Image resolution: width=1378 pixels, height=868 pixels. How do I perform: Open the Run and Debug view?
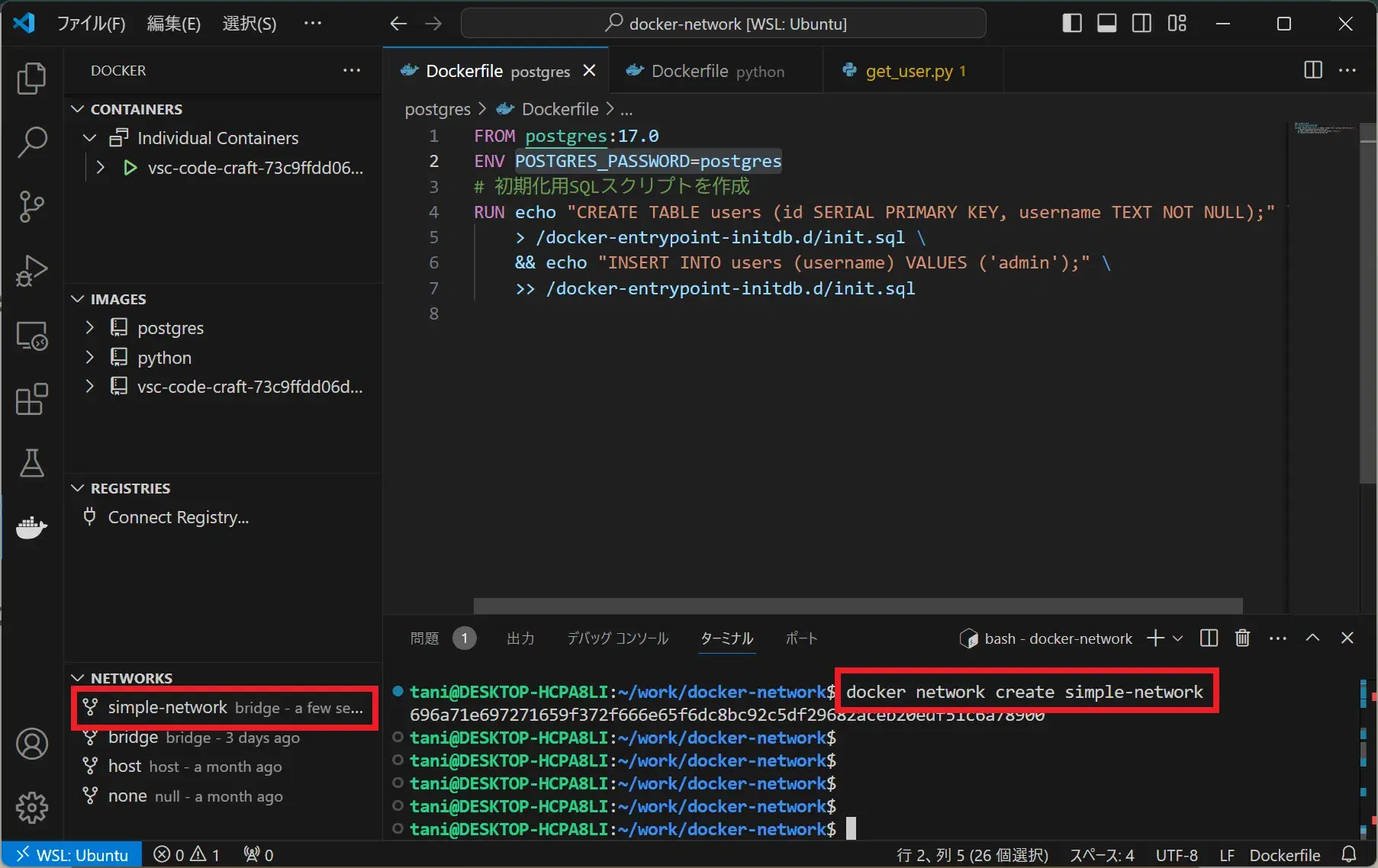click(31, 271)
